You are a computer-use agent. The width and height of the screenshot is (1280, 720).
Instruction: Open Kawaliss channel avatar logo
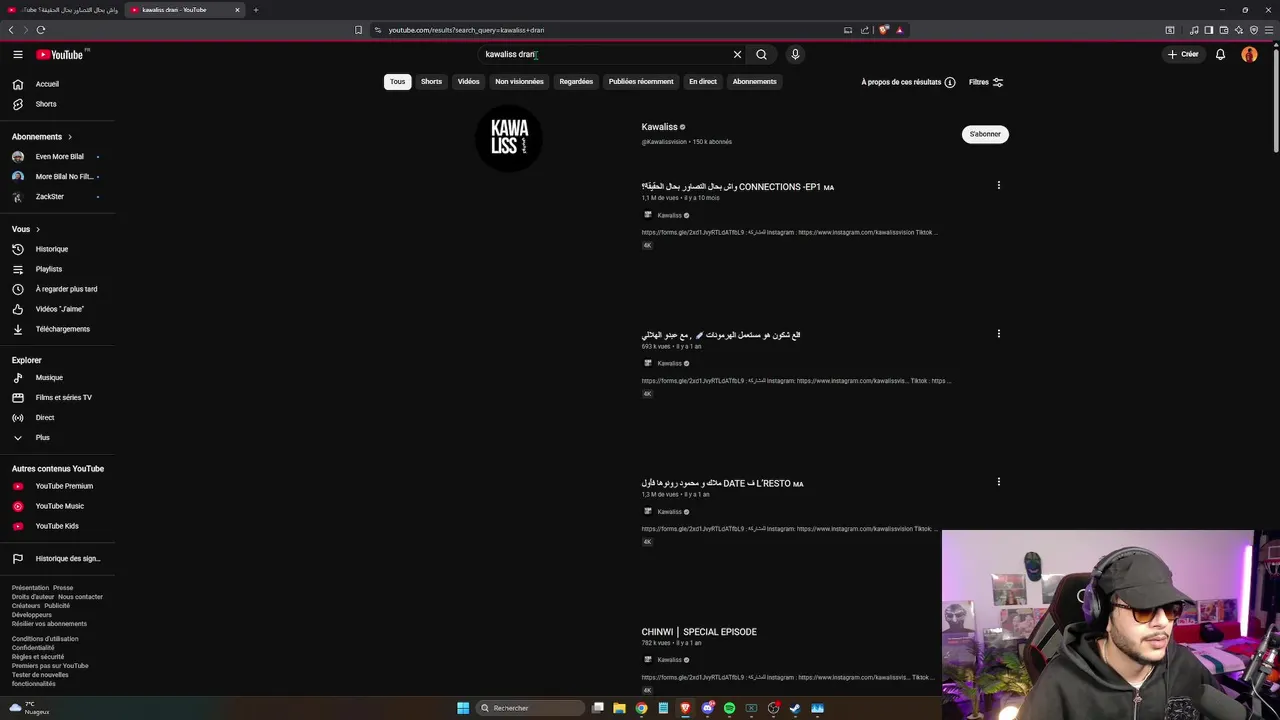(509, 138)
